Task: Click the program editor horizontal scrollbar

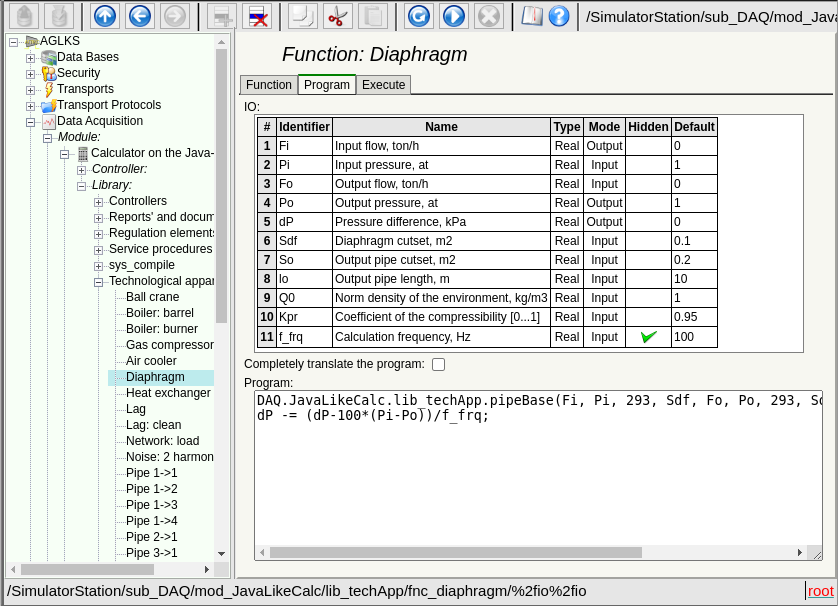Action: tap(455, 552)
